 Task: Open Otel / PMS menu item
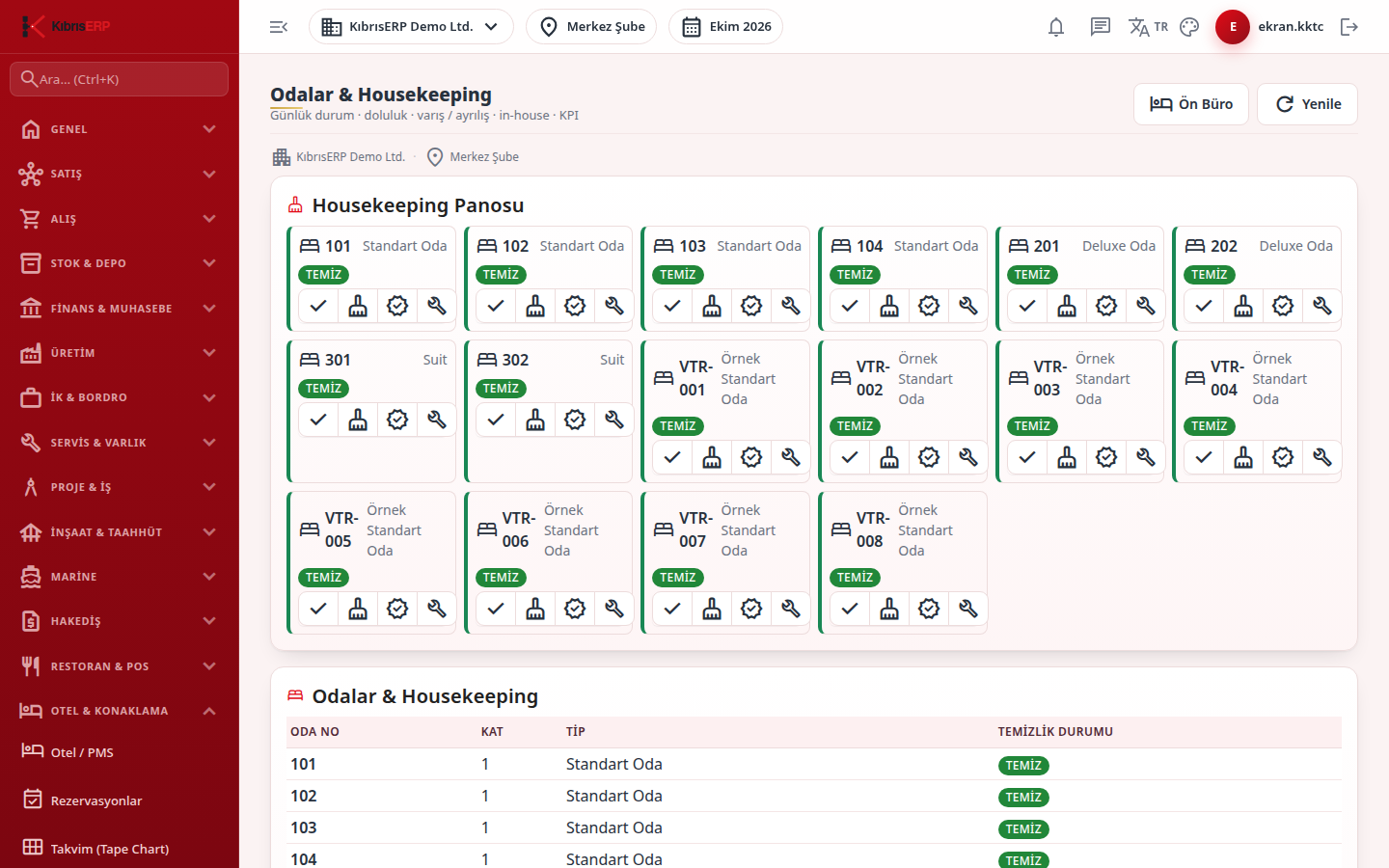tap(120, 752)
